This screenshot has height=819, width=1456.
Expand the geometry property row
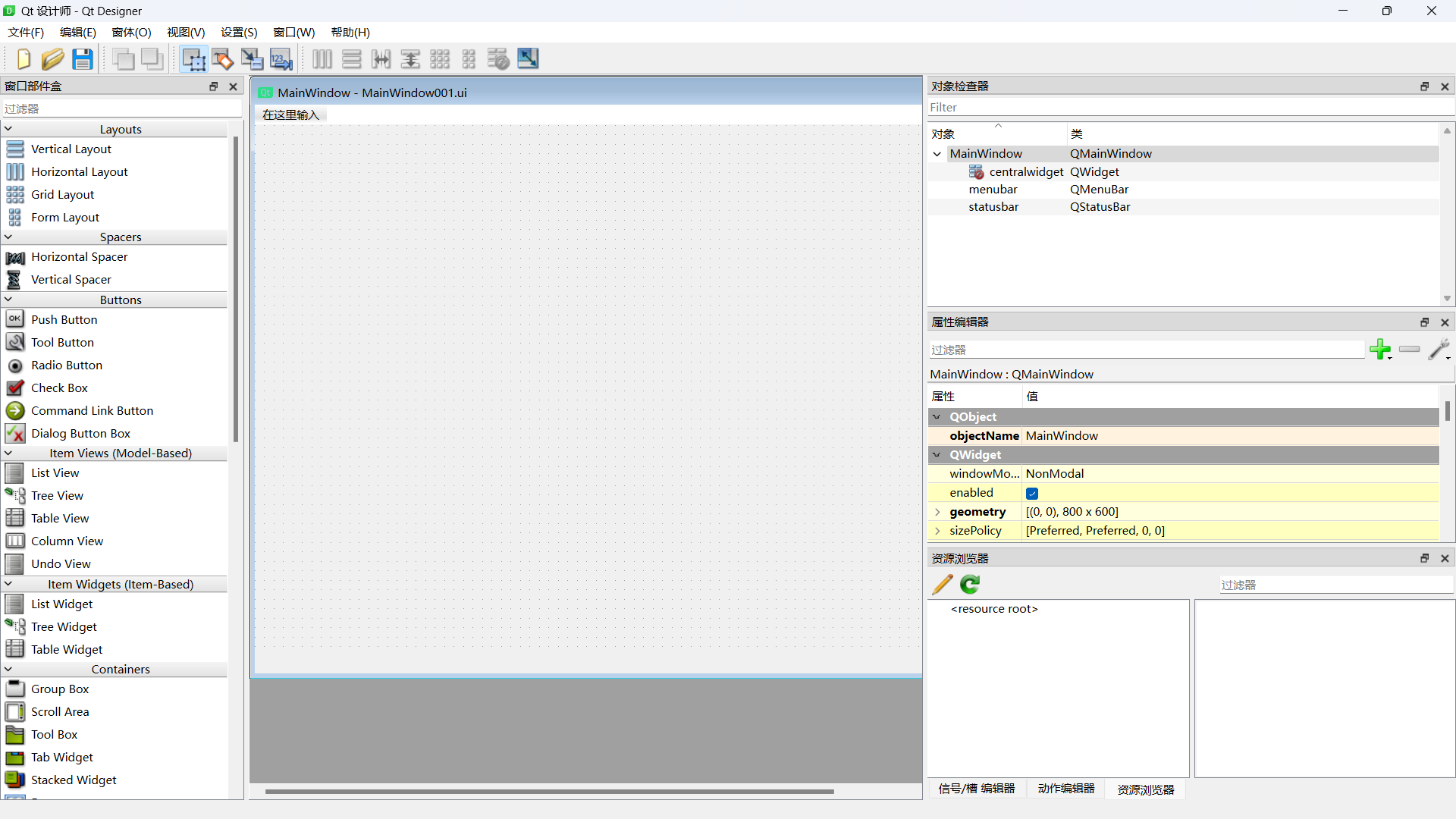pyautogui.click(x=937, y=512)
